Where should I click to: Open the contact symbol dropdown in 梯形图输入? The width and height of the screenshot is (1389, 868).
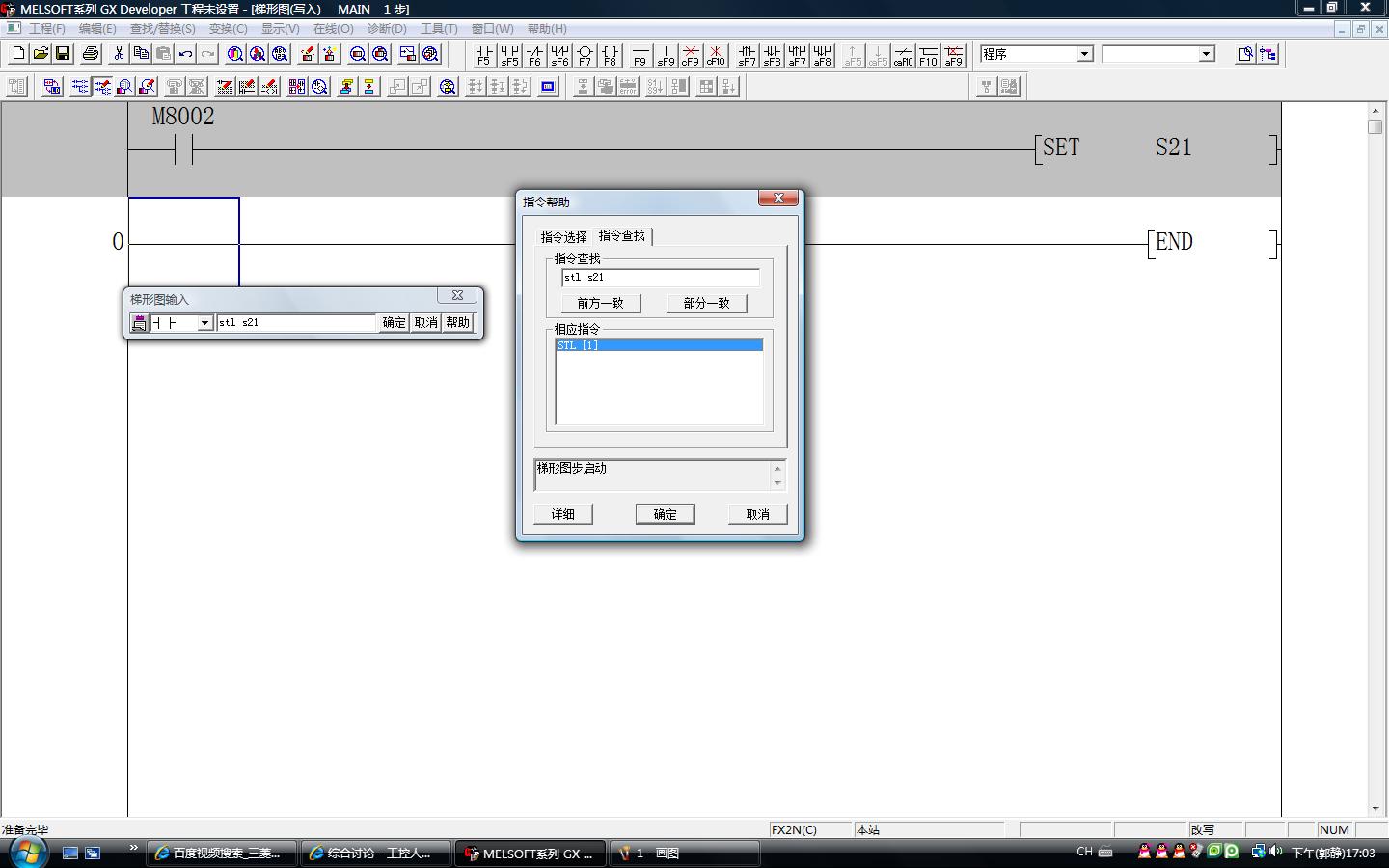[204, 323]
